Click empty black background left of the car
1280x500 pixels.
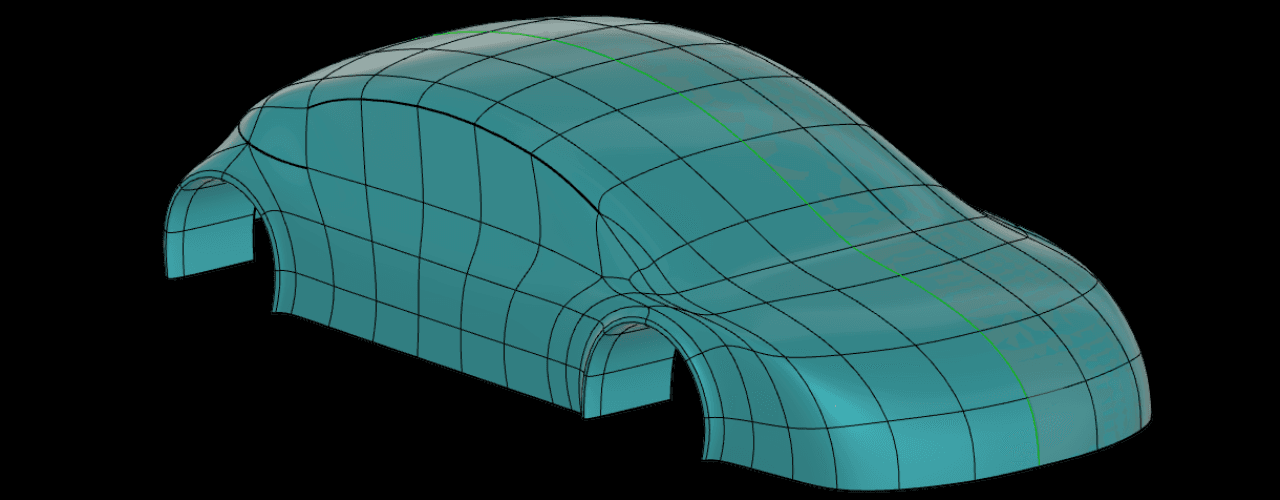point(70,250)
